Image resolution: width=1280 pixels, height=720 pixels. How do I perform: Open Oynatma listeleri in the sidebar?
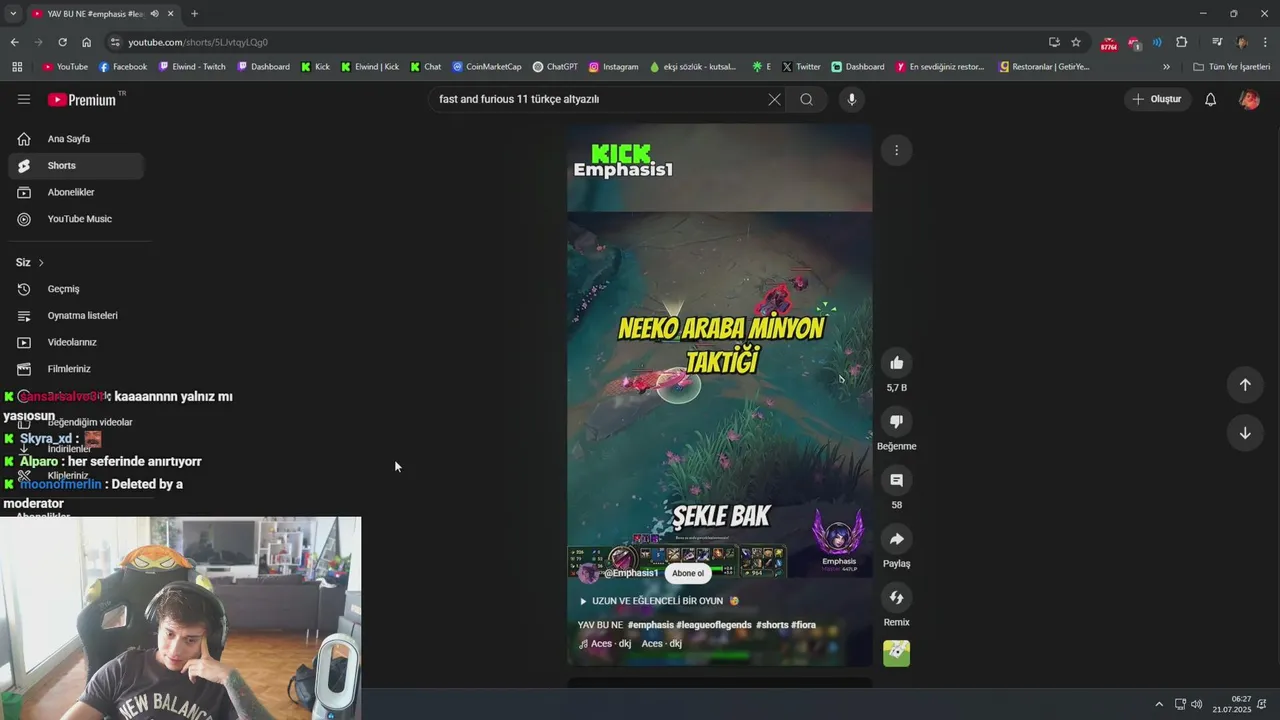point(75,316)
